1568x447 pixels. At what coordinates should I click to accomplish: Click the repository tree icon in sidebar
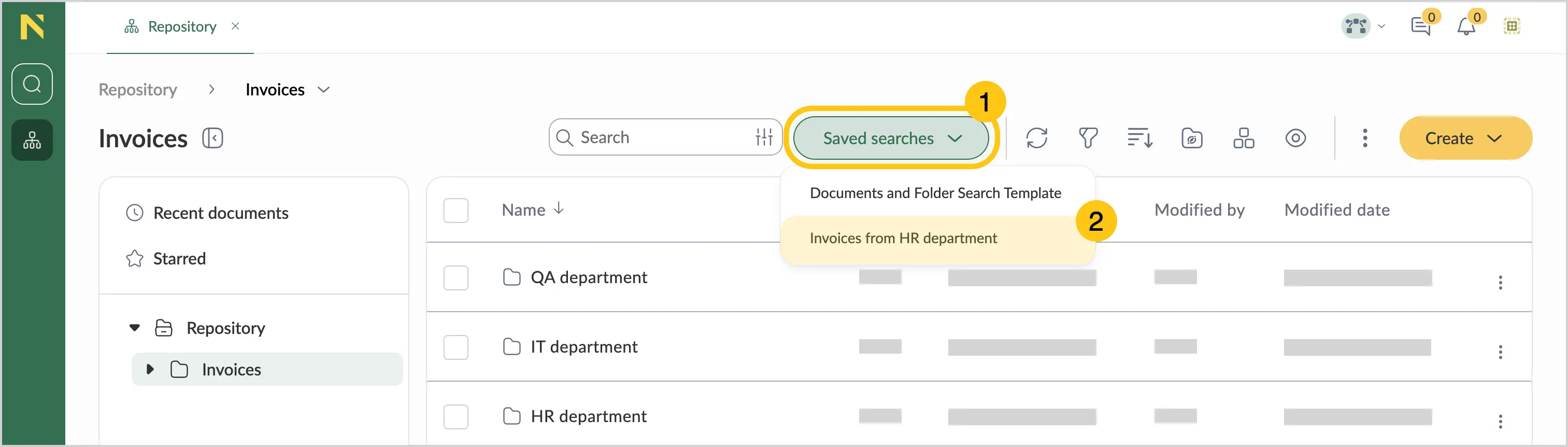[x=32, y=141]
